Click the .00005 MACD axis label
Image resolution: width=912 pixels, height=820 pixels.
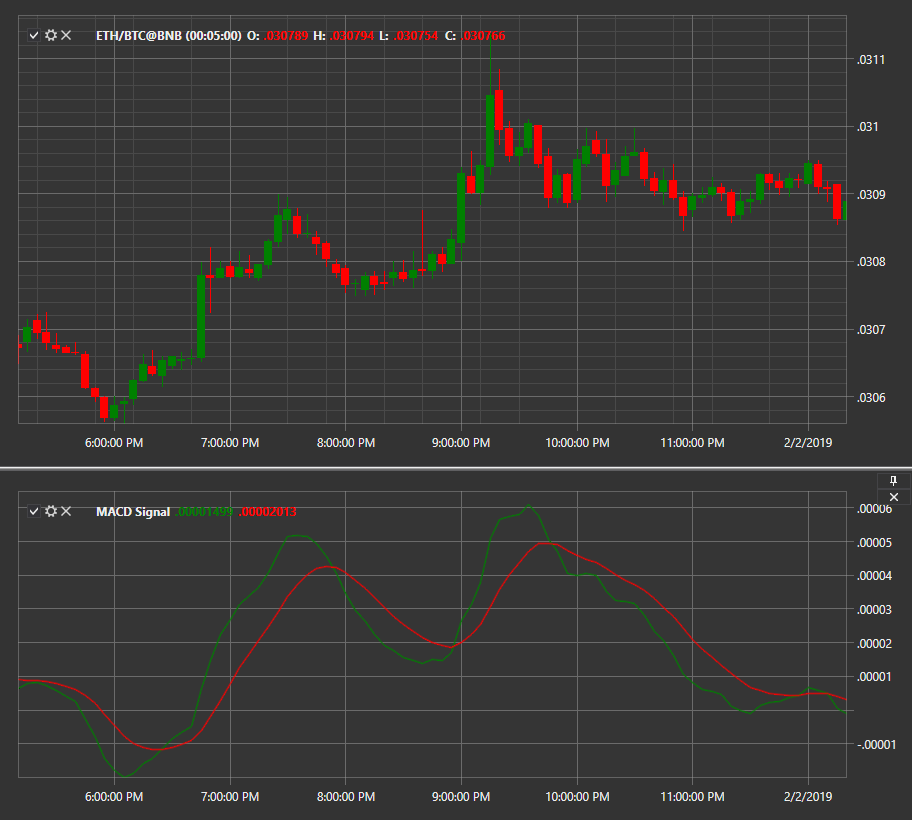[874, 543]
